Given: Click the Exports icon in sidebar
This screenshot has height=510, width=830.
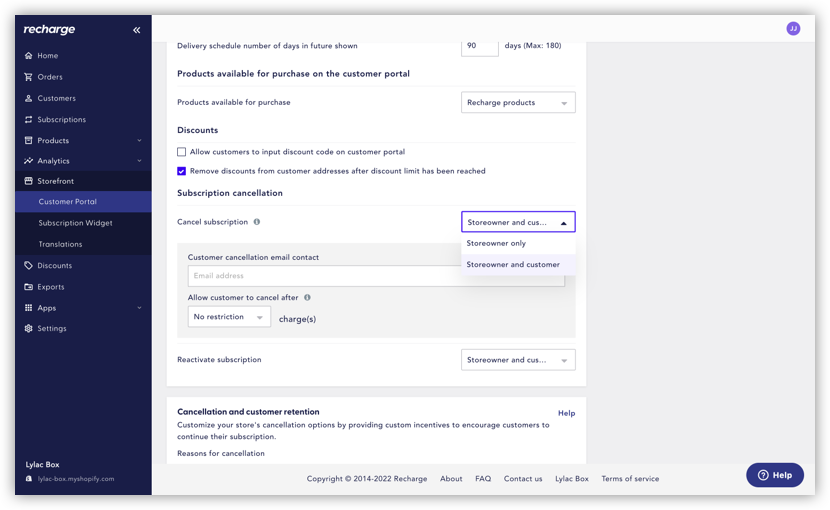Looking at the screenshot, I should click(29, 287).
